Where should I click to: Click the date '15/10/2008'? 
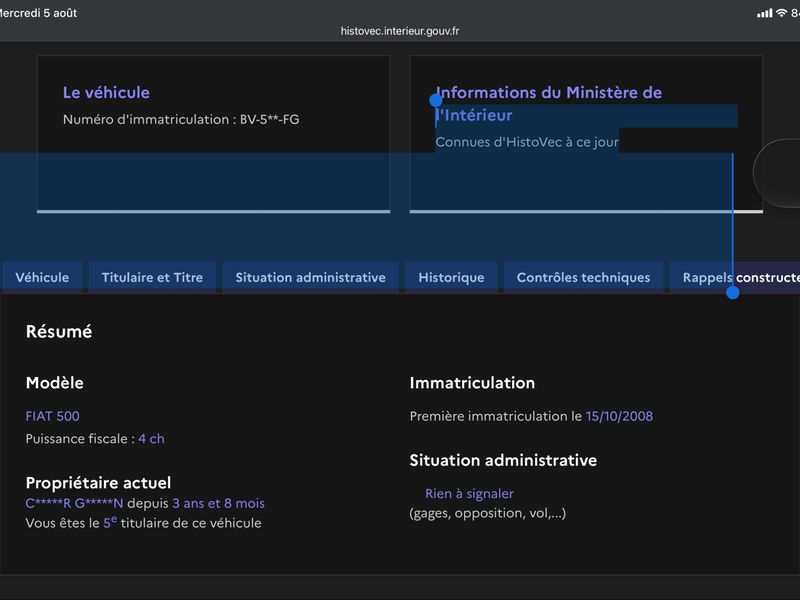pyautogui.click(x=619, y=416)
